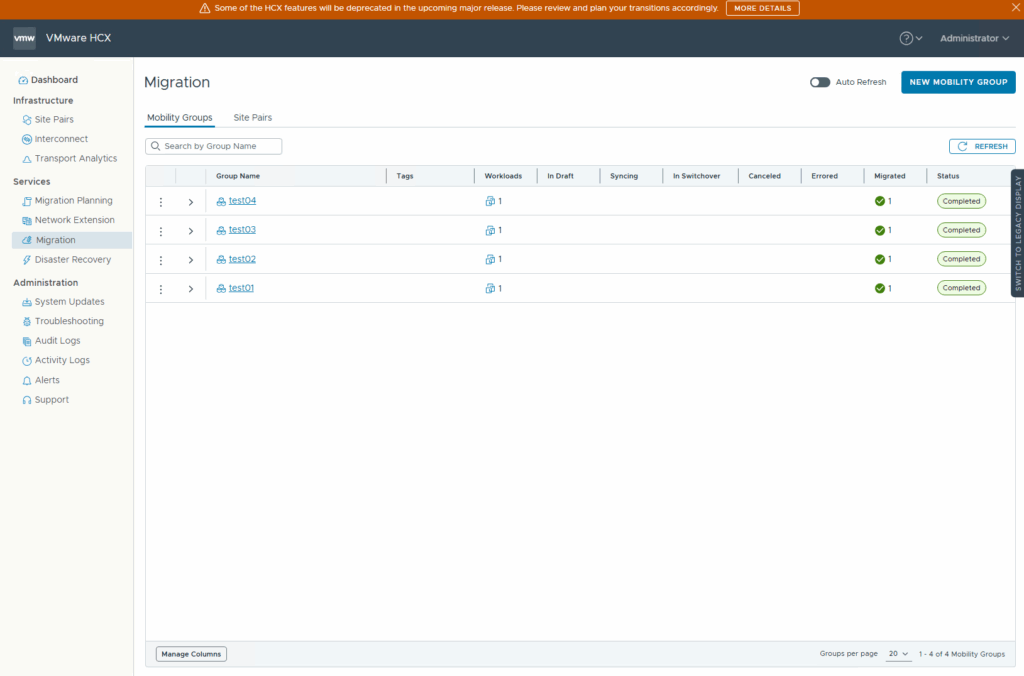Enable the Auto Refresh toggle

(x=820, y=82)
